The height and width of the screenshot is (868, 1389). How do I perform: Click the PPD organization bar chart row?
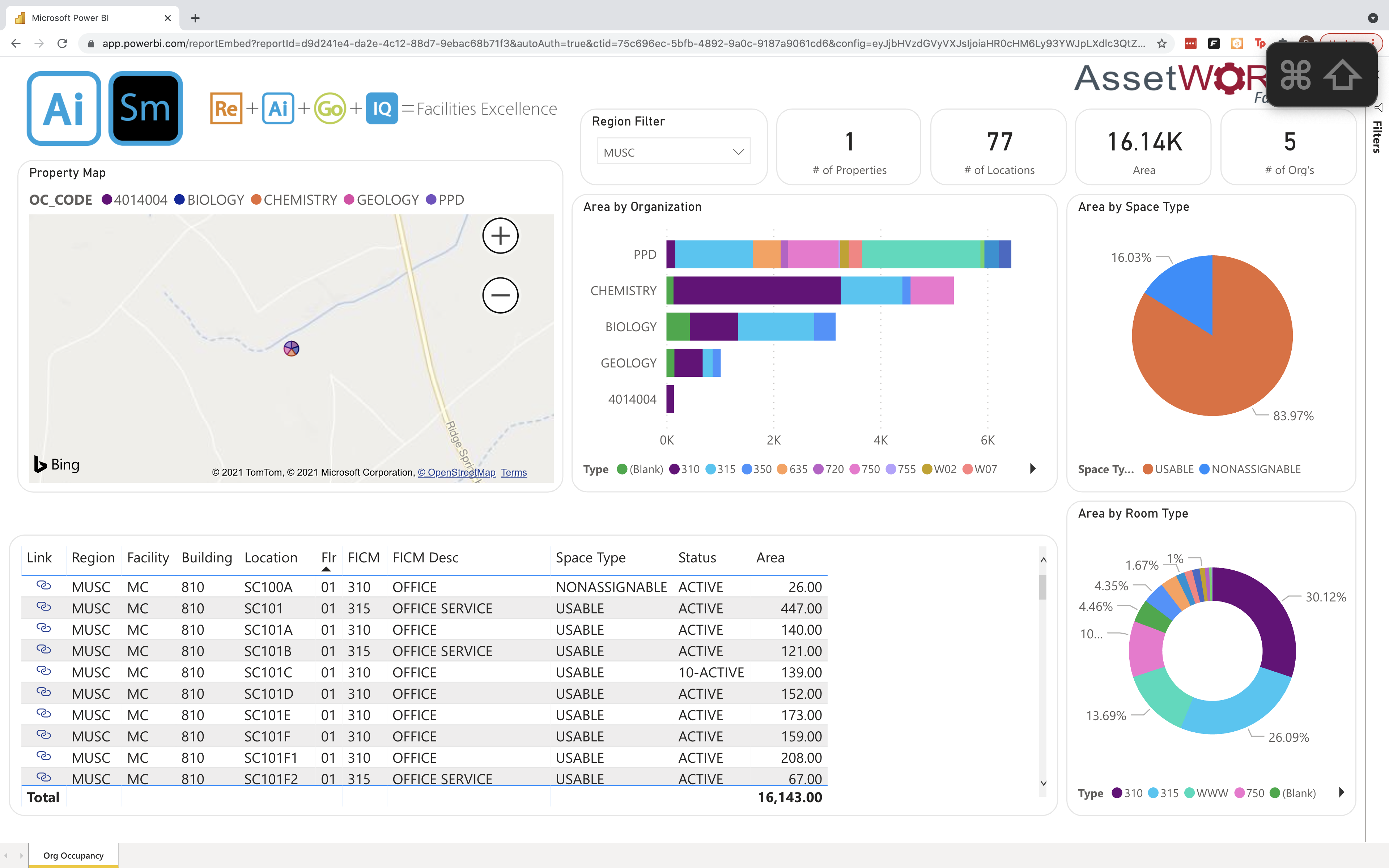(x=840, y=254)
